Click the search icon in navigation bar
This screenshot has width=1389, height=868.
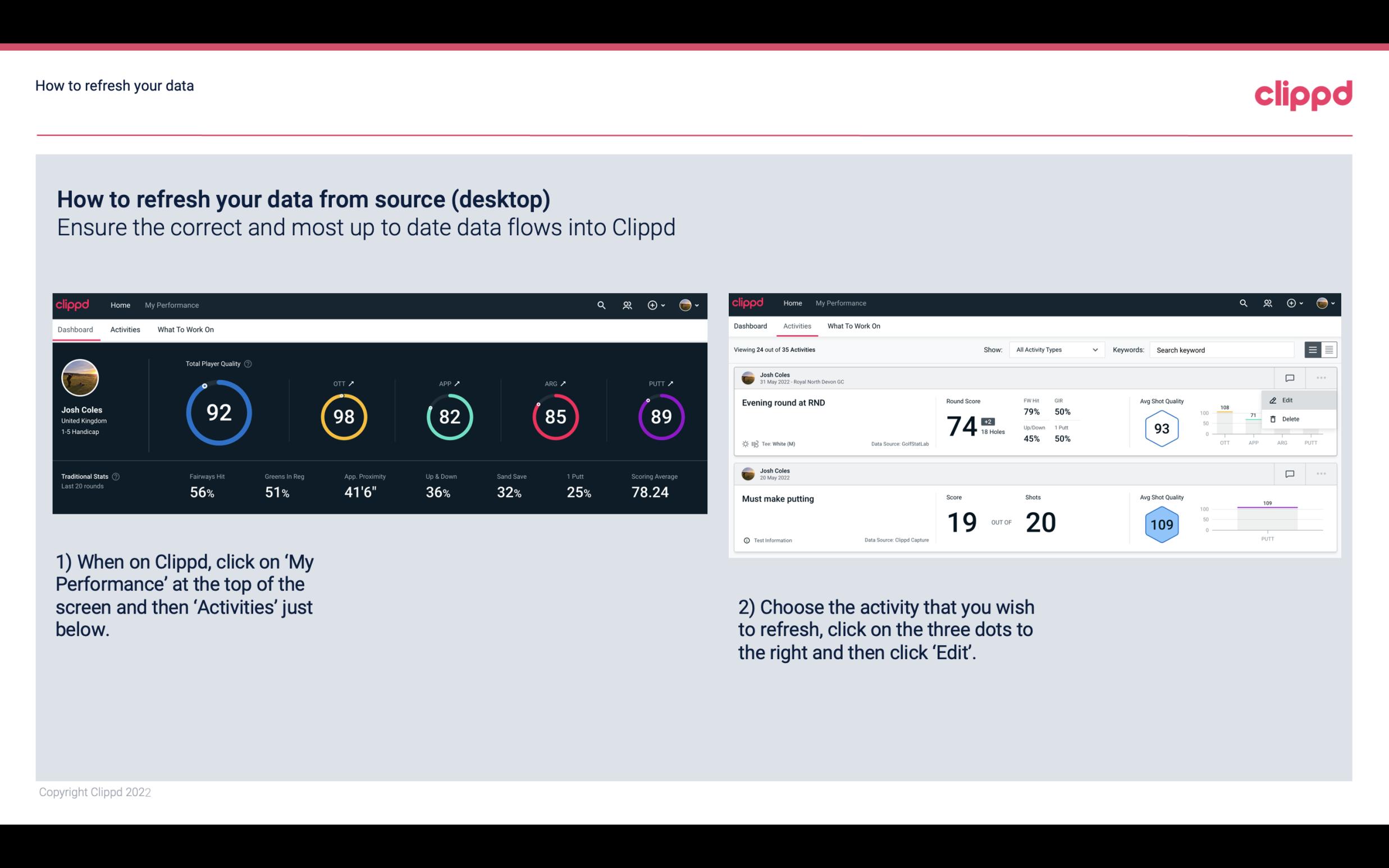tap(600, 305)
